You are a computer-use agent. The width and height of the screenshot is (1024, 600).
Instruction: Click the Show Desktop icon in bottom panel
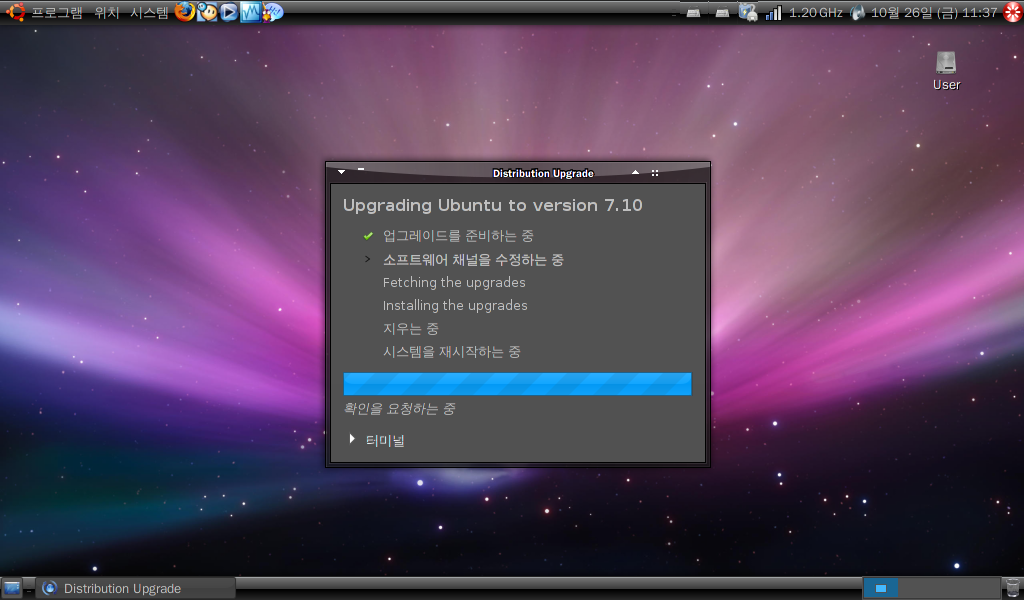pos(12,588)
